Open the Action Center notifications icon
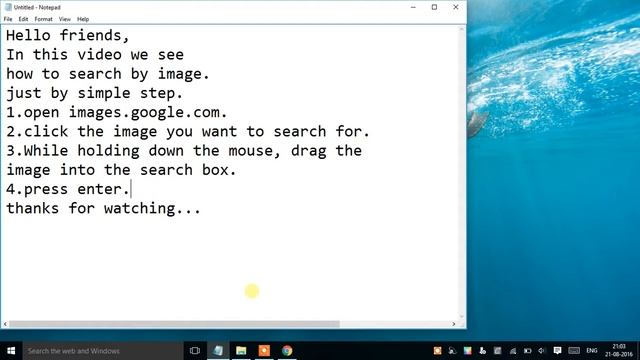The height and width of the screenshot is (360, 640). click(x=557, y=351)
